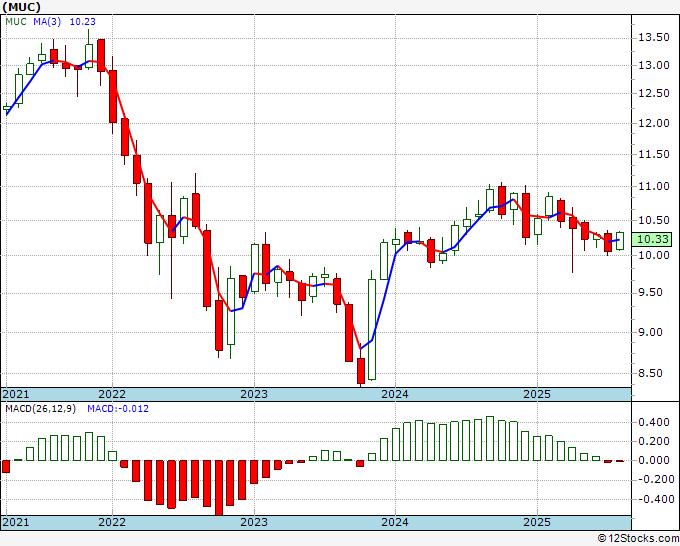Click the 12Stocks.com copyright link
This screenshot has height=546, width=680.
tap(638, 539)
